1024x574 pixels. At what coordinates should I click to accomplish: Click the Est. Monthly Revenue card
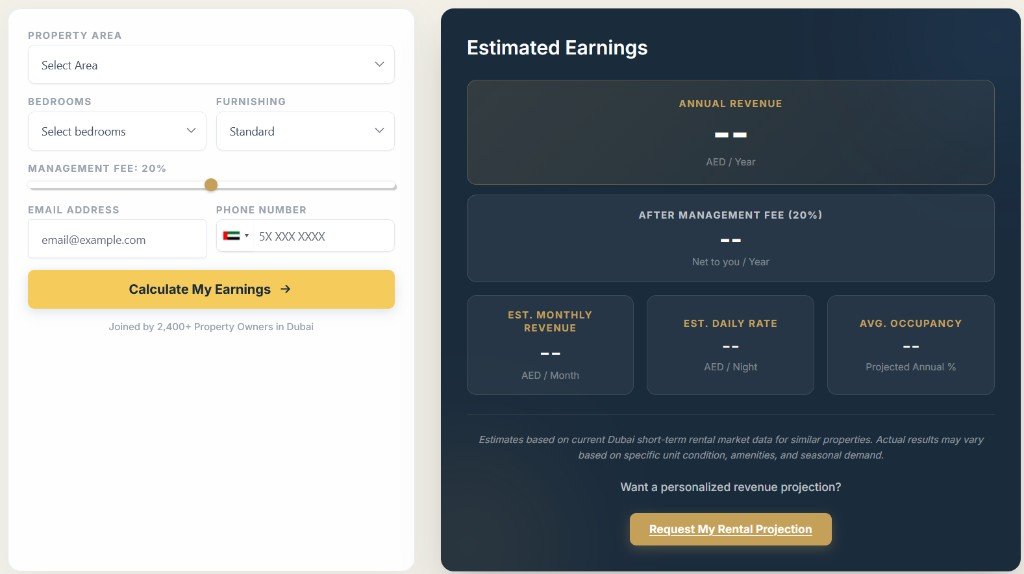click(x=550, y=345)
